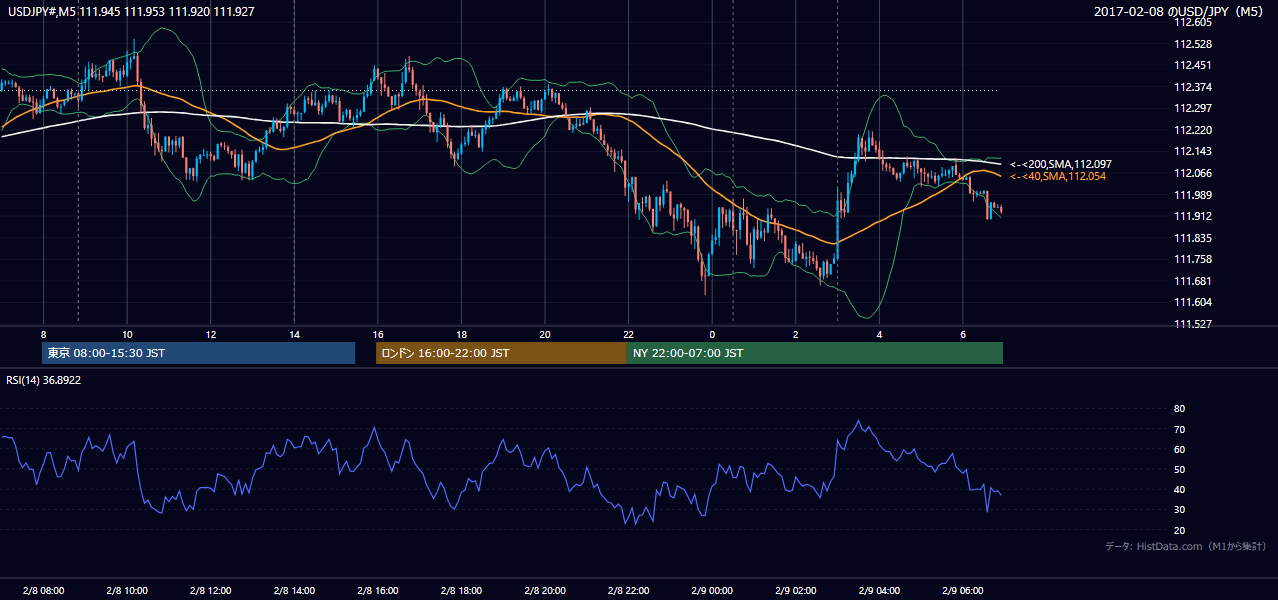The image size is (1278, 600).
Task: Click the RSI(14) 36.8922 indicator label
Action: [43, 380]
